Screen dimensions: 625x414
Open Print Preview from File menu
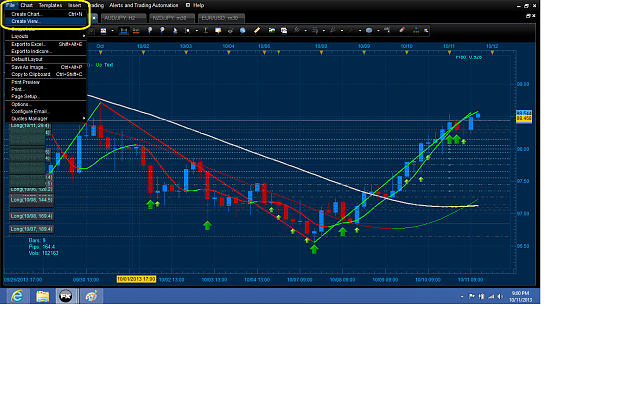click(45, 82)
